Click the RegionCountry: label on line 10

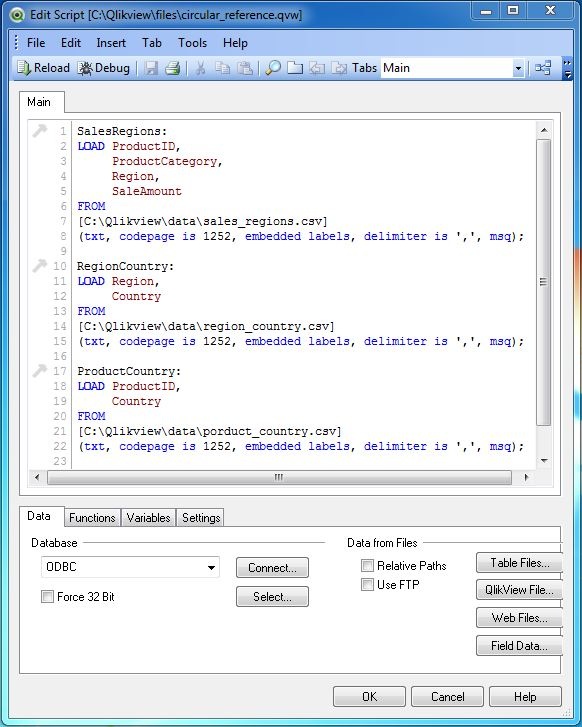pos(125,266)
